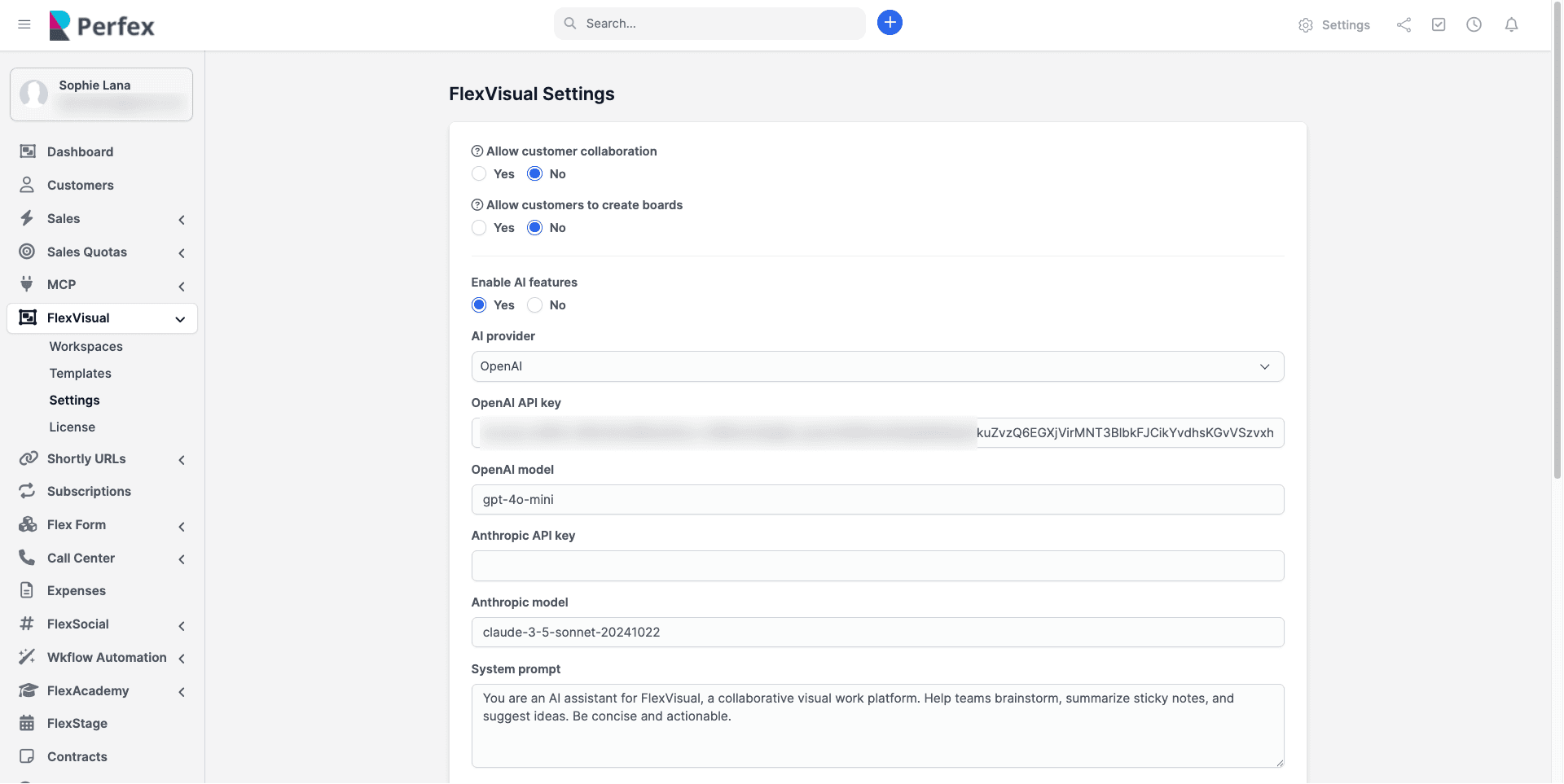The image size is (1564, 784).
Task: Click the FlexAcademy graduation cap icon
Action: coord(28,690)
